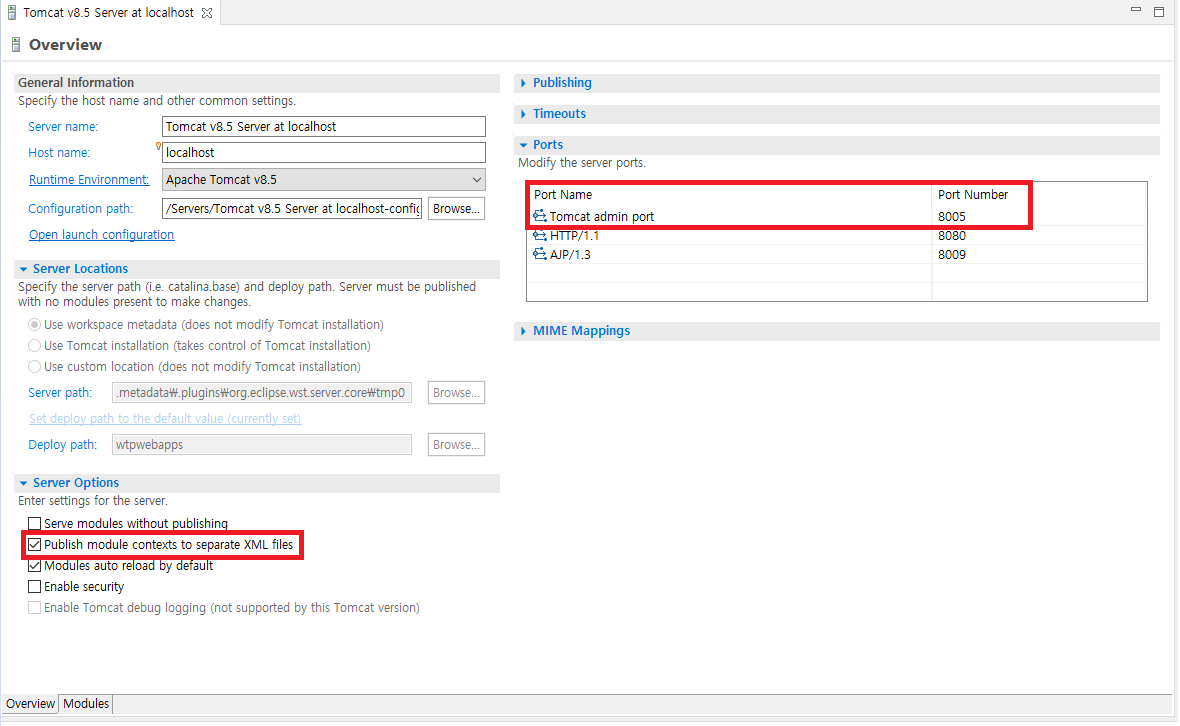This screenshot has height=726, width=1180.
Task: Switch to the Overview bottom tab
Action: click(x=30, y=704)
